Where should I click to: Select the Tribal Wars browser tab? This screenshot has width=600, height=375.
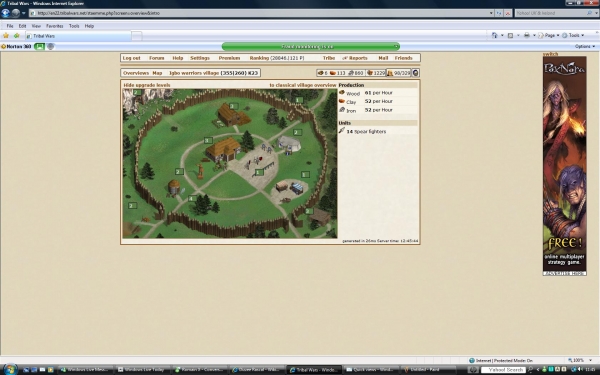[x=78, y=36]
